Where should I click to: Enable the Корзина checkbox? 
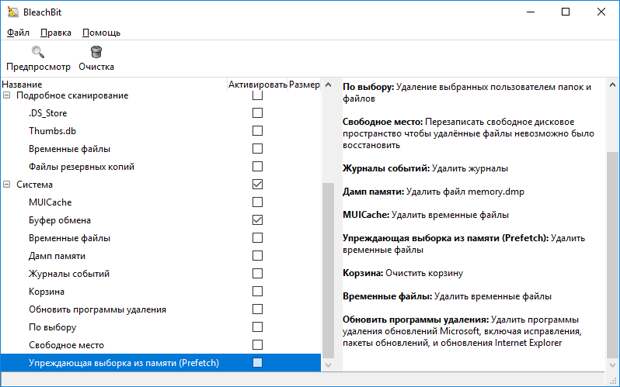pos(257,291)
